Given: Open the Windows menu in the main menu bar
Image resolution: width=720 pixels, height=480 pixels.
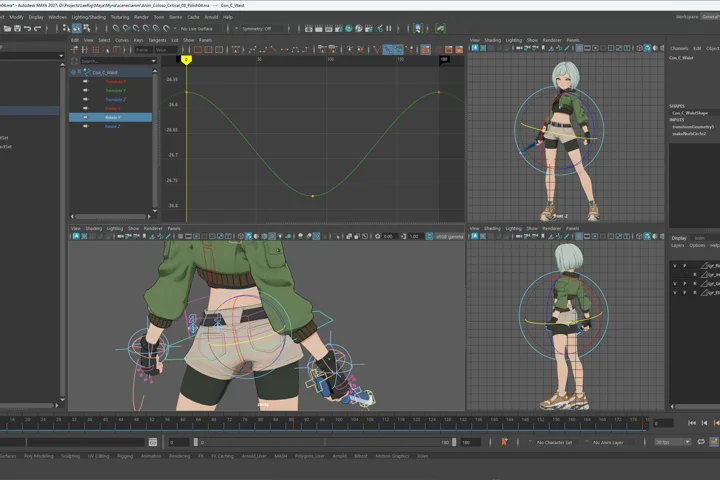Looking at the screenshot, I should coord(57,17).
